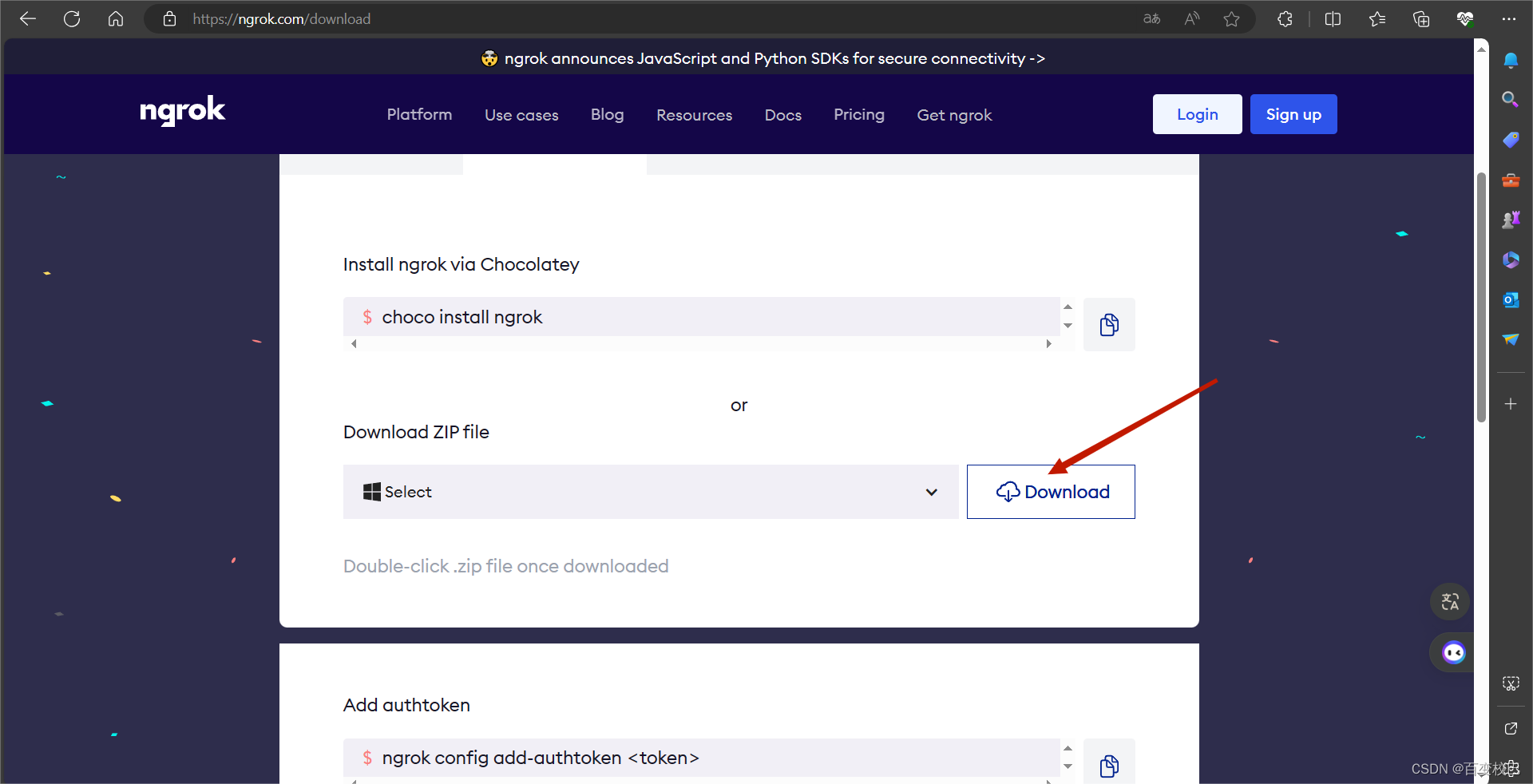Open Browser essentials heart icon

(x=1466, y=18)
